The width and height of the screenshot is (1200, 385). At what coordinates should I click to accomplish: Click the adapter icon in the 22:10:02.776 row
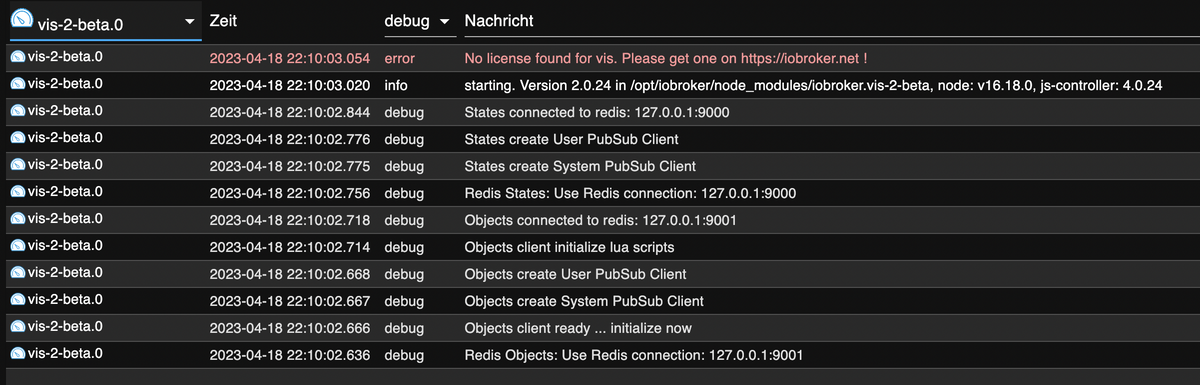coord(17,138)
